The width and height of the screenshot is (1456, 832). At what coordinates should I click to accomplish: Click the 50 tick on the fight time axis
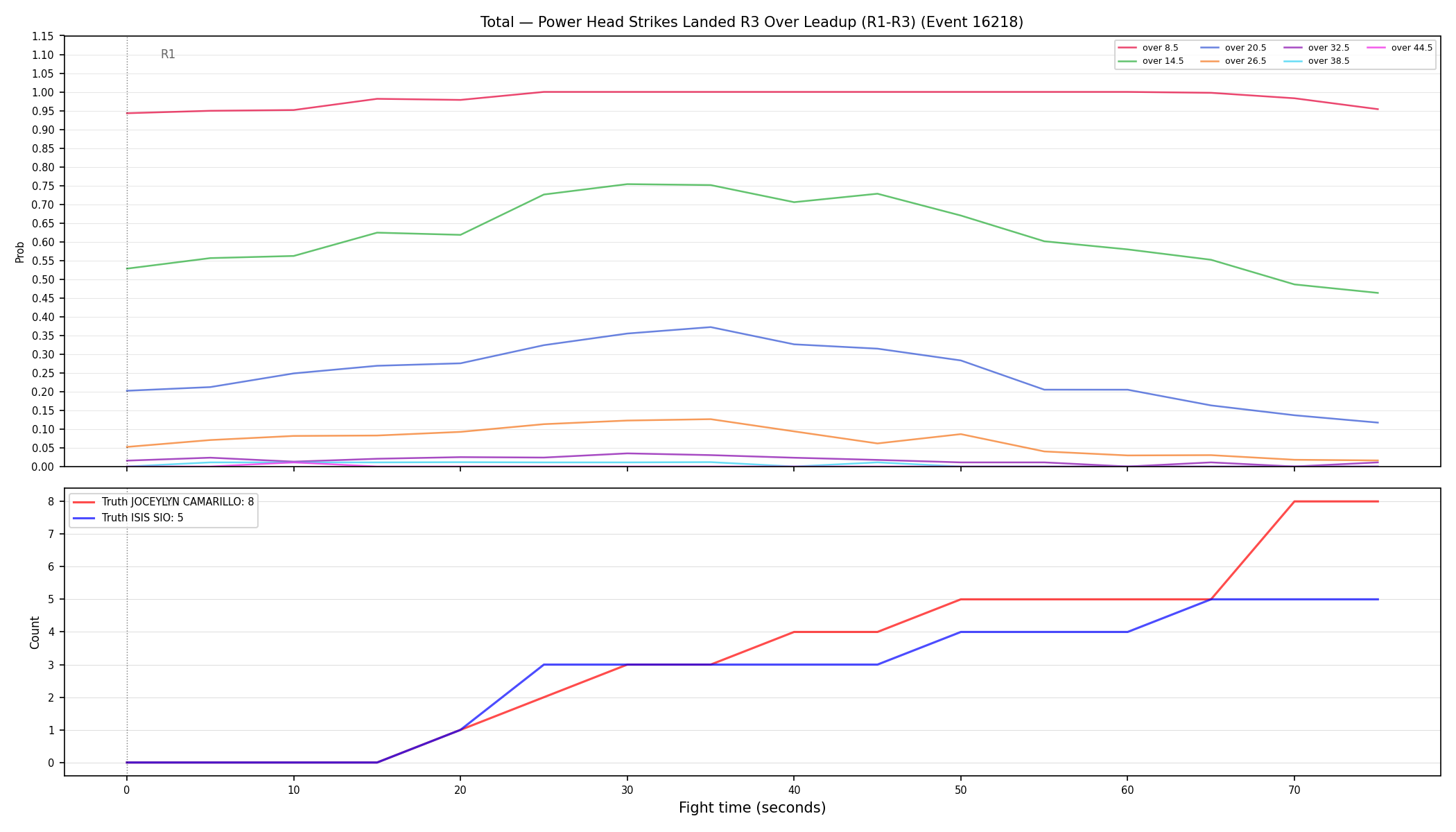click(x=961, y=789)
